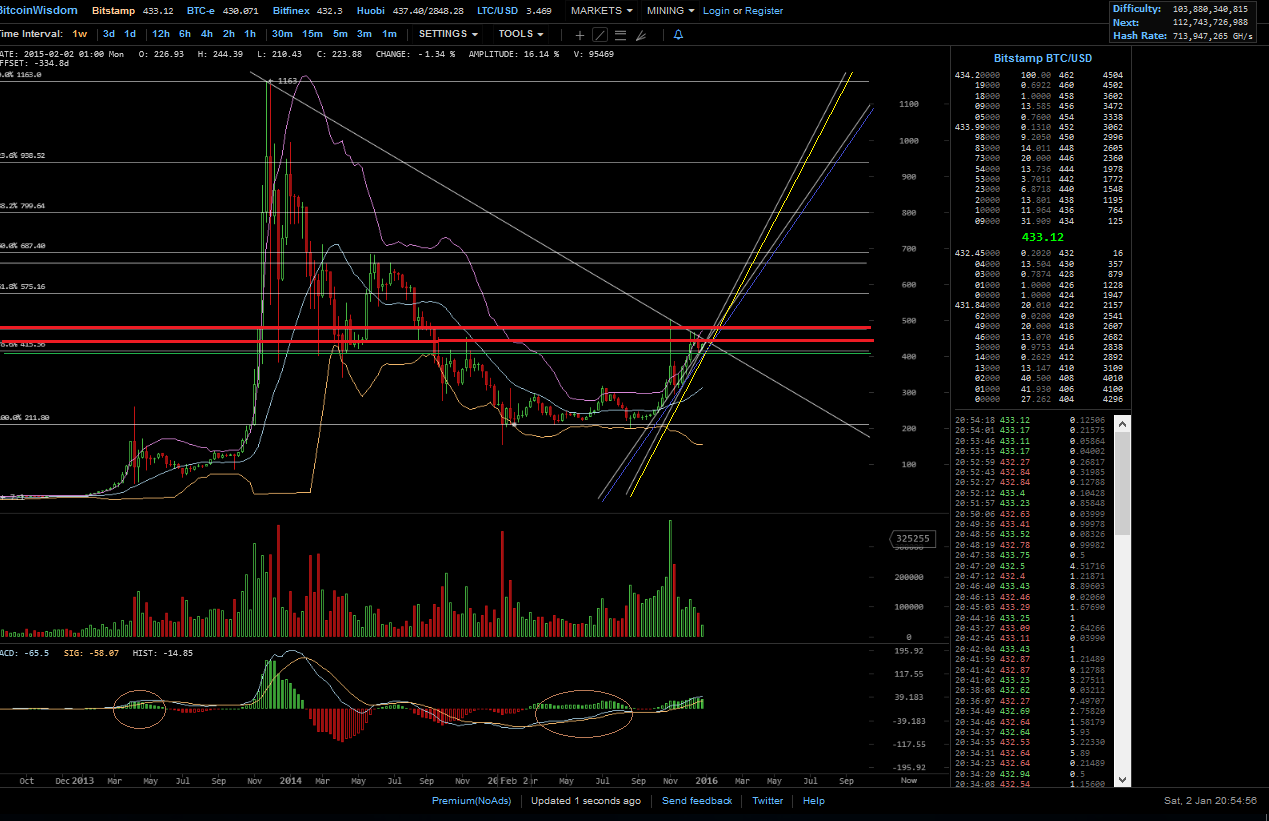Select the horizontal lines drawing tool
The width and height of the screenshot is (1269, 821).
620,35
